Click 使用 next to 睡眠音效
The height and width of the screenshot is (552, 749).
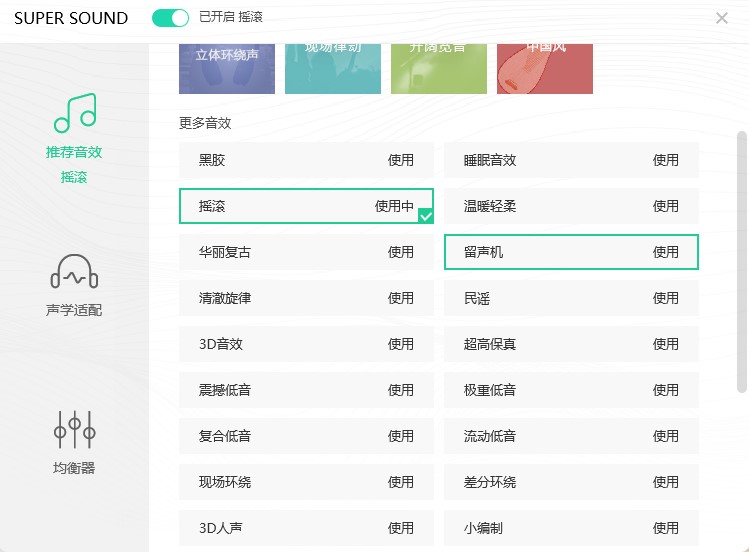coord(666,160)
